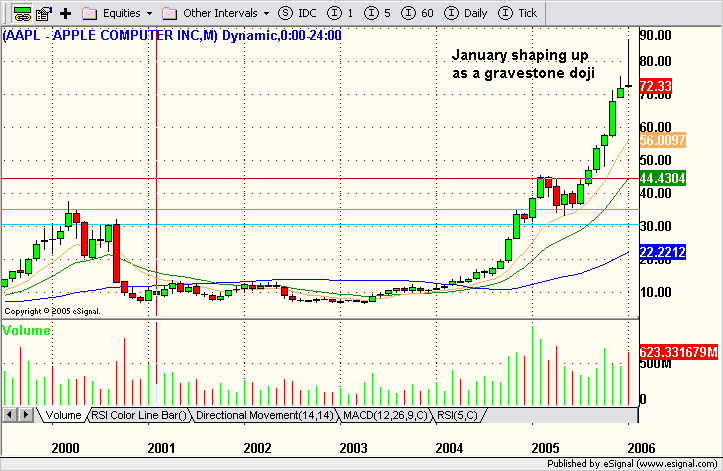723x471 pixels.
Task: Click the green Volume pane label
Action: pos(26,330)
